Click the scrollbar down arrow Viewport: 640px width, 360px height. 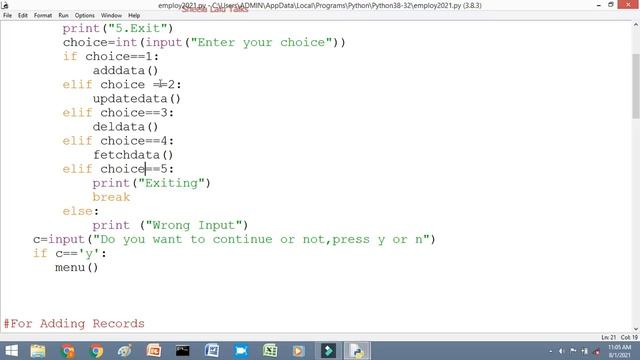636,329
